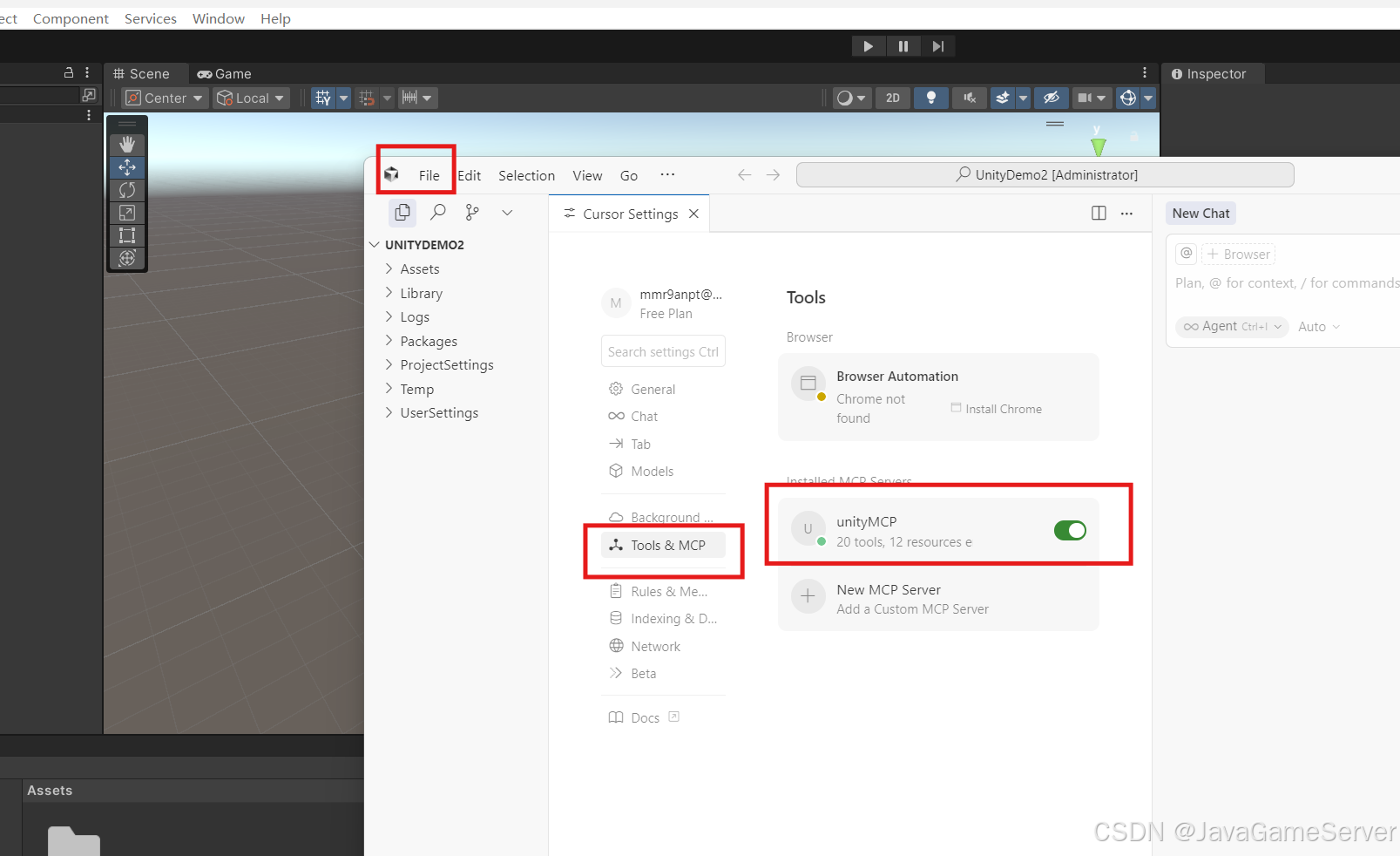The image size is (1400, 856).
Task: Open the Docs external link
Action: pos(645,717)
